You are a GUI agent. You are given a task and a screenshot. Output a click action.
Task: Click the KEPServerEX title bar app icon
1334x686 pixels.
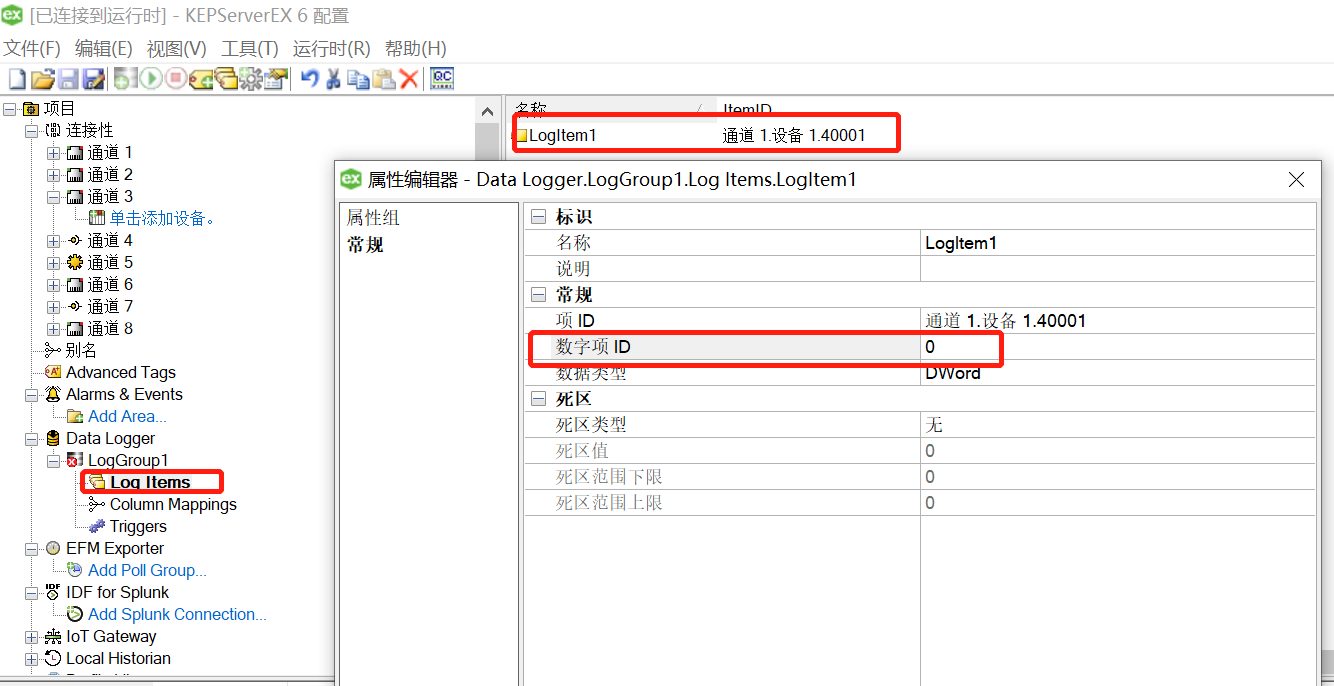(x=13, y=15)
